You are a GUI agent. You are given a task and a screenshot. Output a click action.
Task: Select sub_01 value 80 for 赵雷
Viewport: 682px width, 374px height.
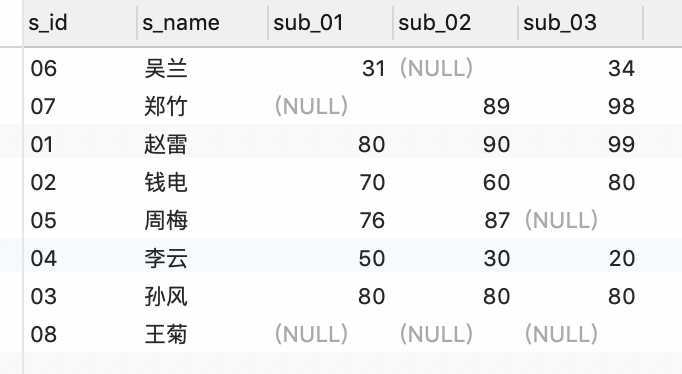[371, 144]
